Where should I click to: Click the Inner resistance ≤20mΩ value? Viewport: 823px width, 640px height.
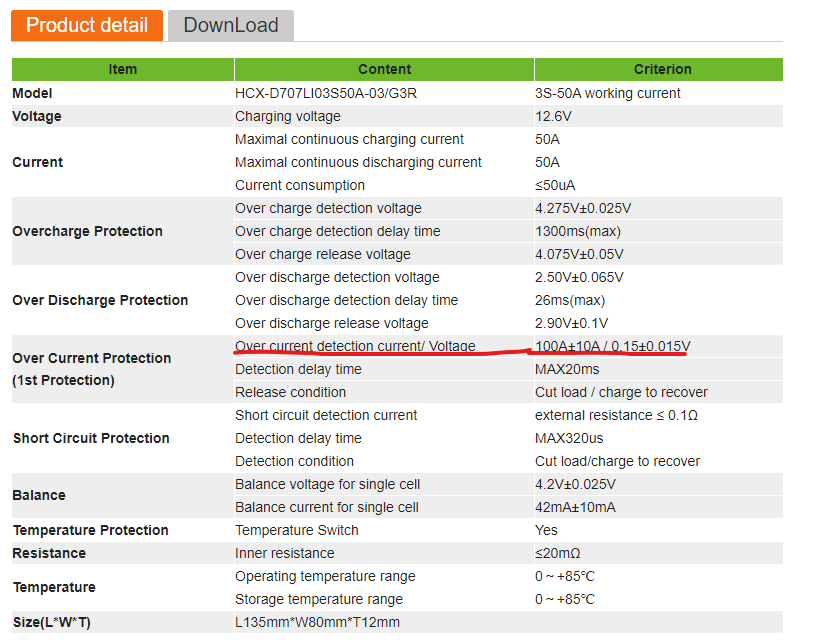coord(557,553)
